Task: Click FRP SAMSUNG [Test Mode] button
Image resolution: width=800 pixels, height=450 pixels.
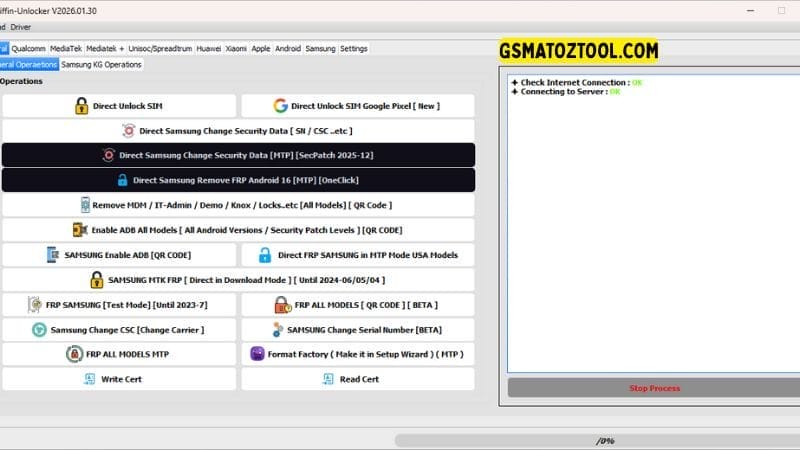Action: [119, 305]
